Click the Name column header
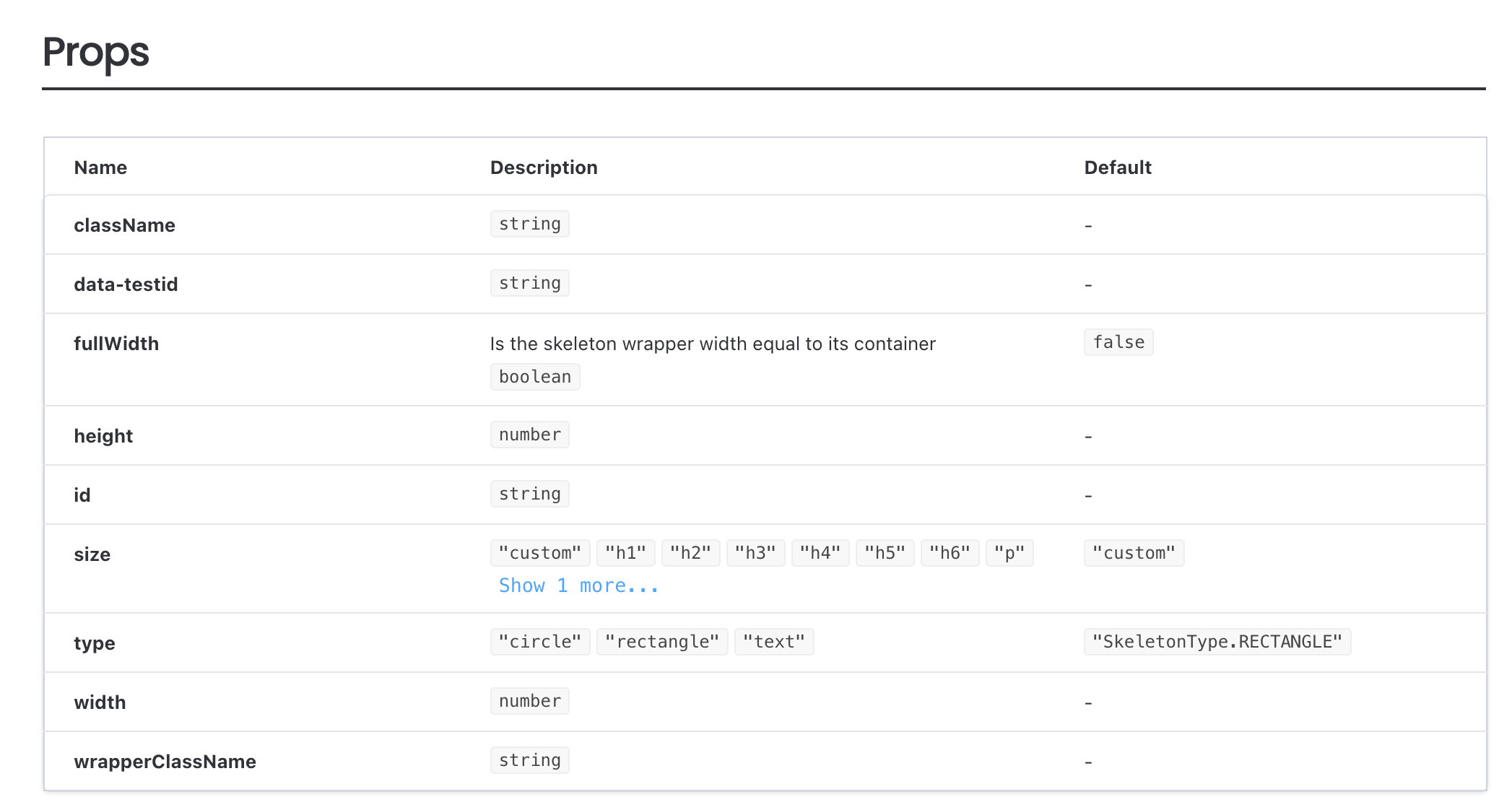Screen dimensions: 1512x810 point(100,167)
